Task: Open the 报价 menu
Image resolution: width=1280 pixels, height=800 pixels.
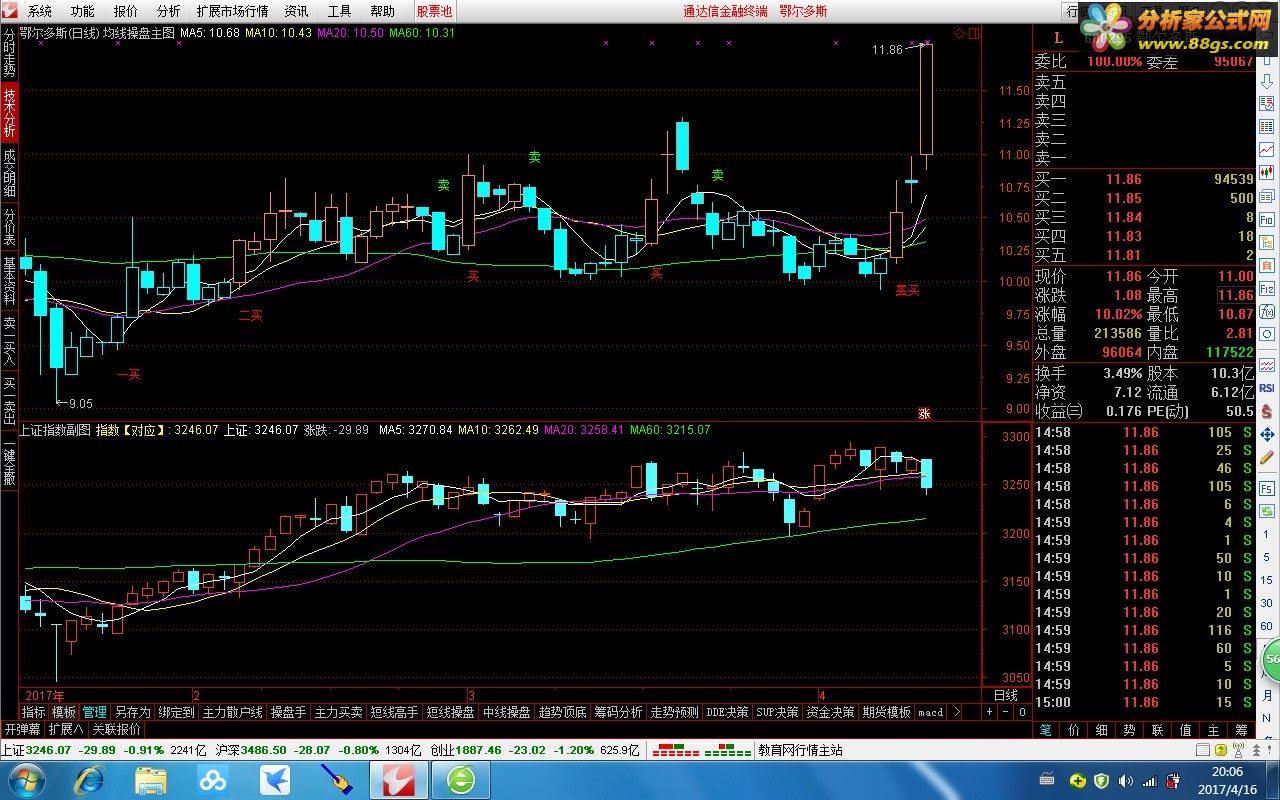Action: pos(126,11)
